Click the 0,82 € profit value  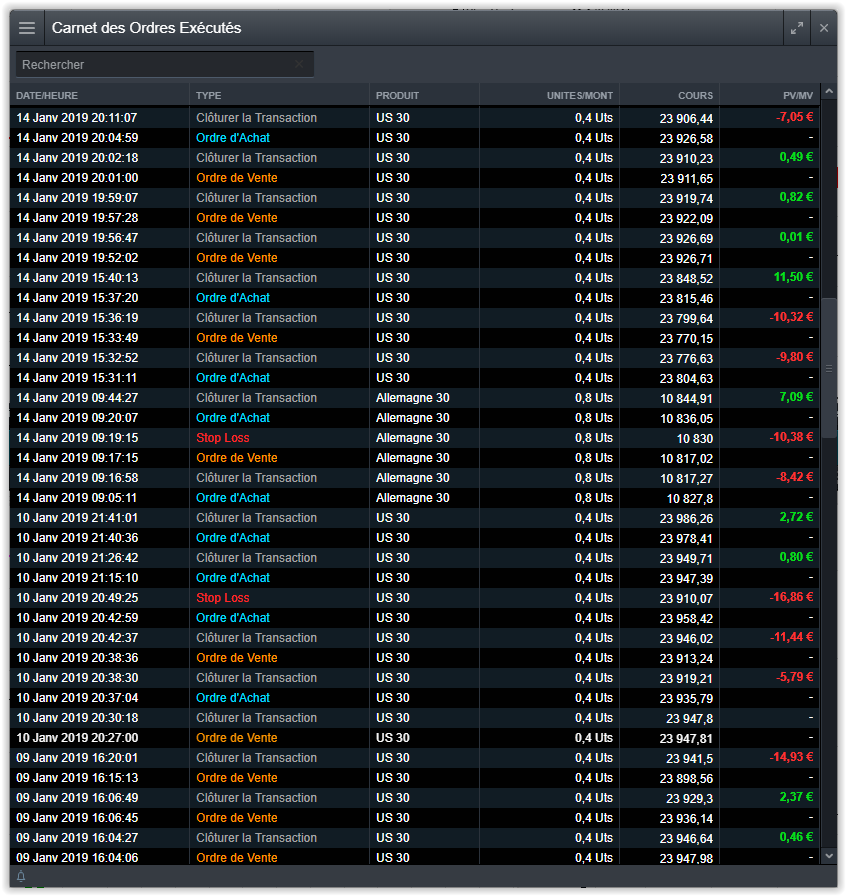pyautogui.click(x=796, y=197)
